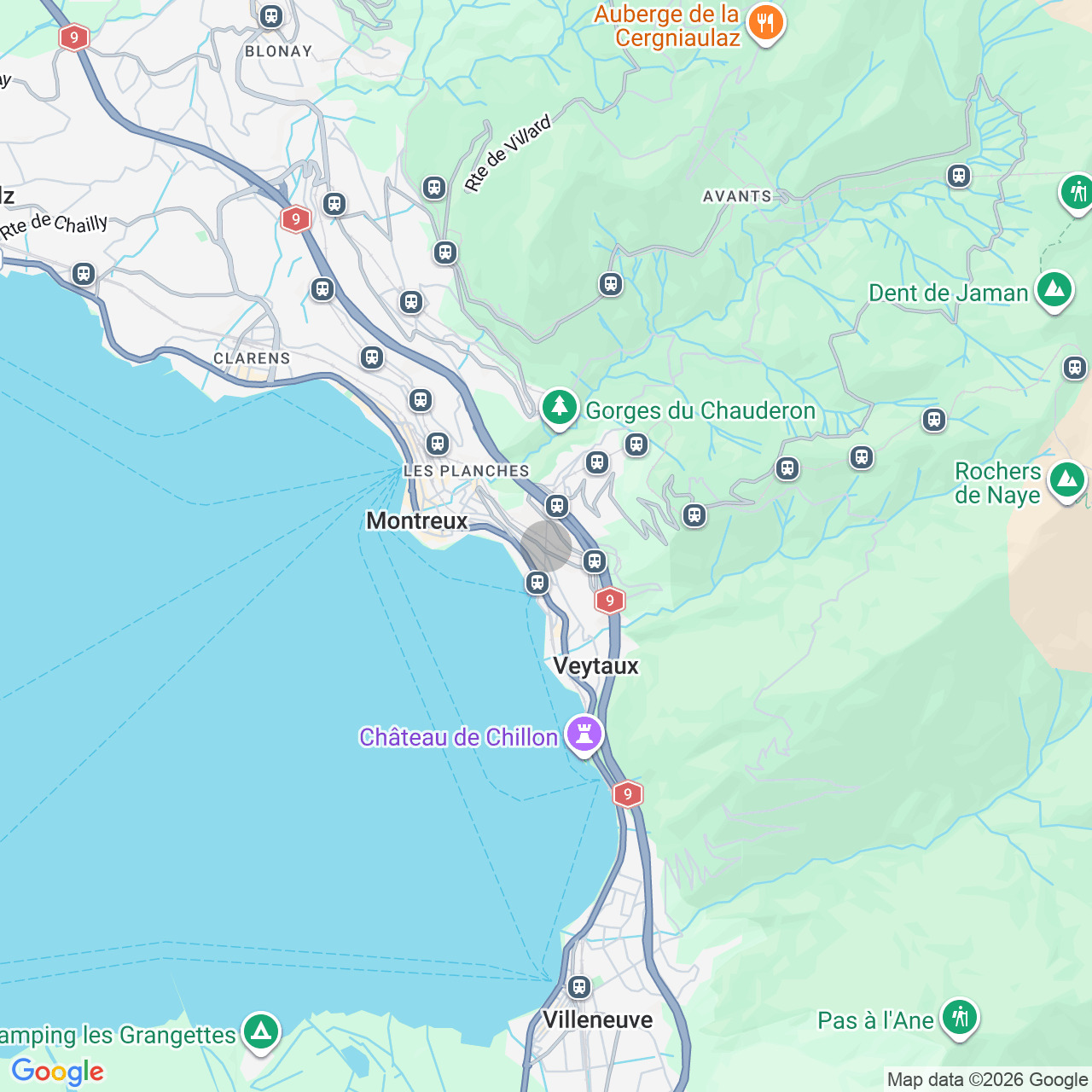Click the Camping les Grangettes tent icon
The height and width of the screenshot is (1092, 1092).
[x=261, y=1033]
